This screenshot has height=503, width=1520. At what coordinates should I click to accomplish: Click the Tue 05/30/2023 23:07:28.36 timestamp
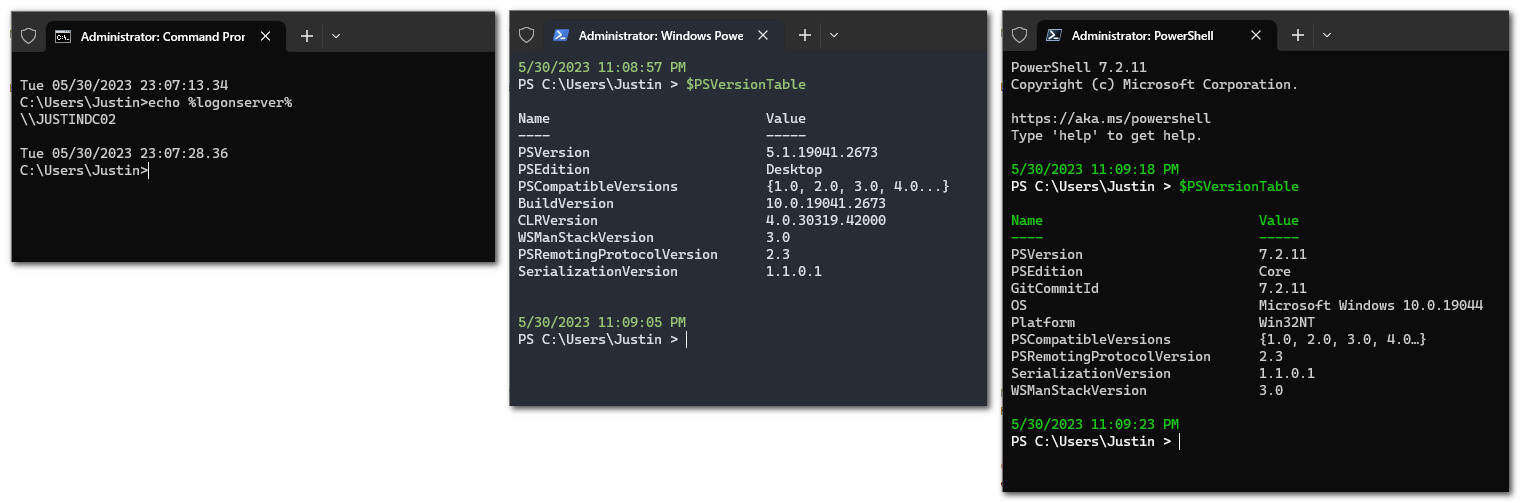tap(124, 153)
